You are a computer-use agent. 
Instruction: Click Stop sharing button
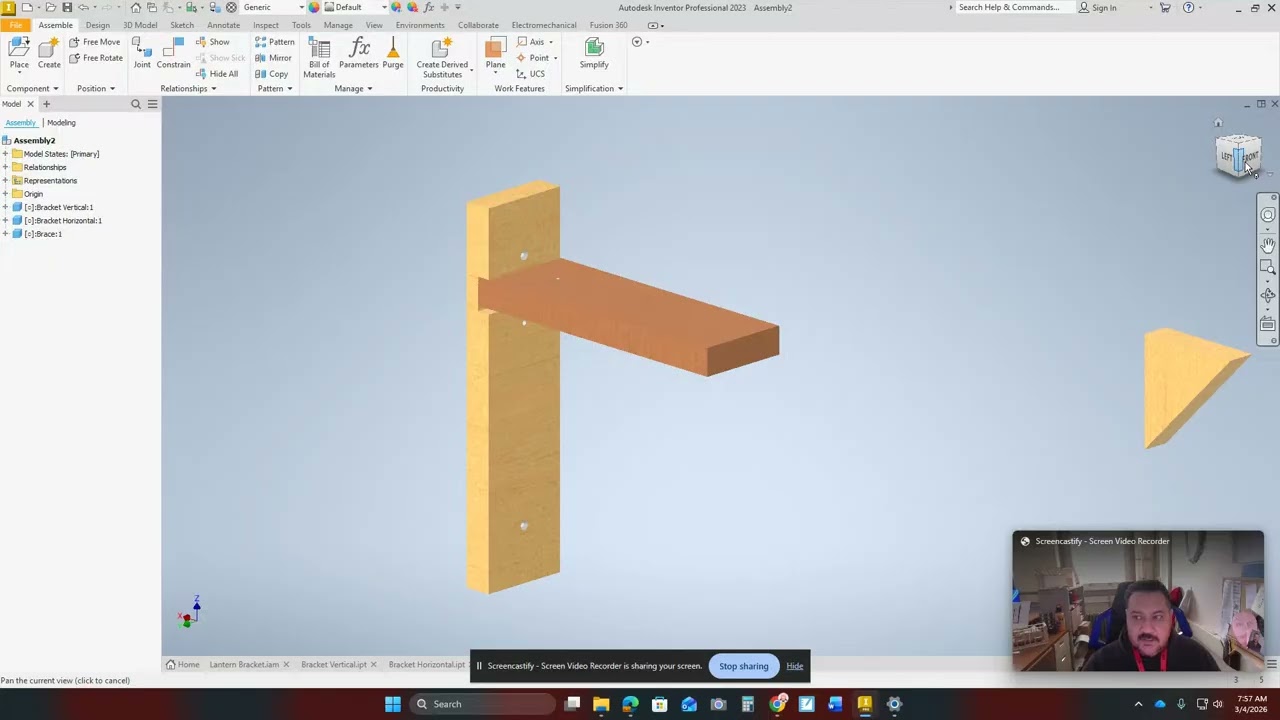coord(744,666)
